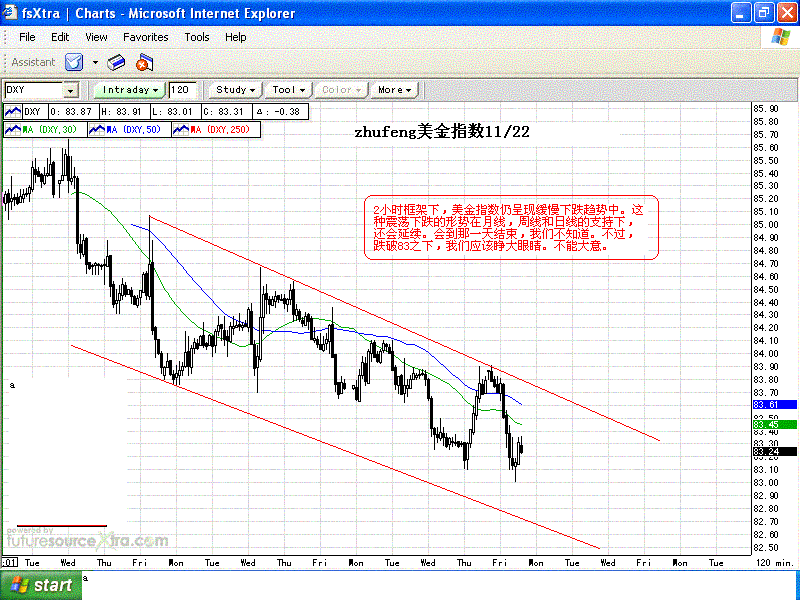Click the 120 min. axis label

[774, 563]
